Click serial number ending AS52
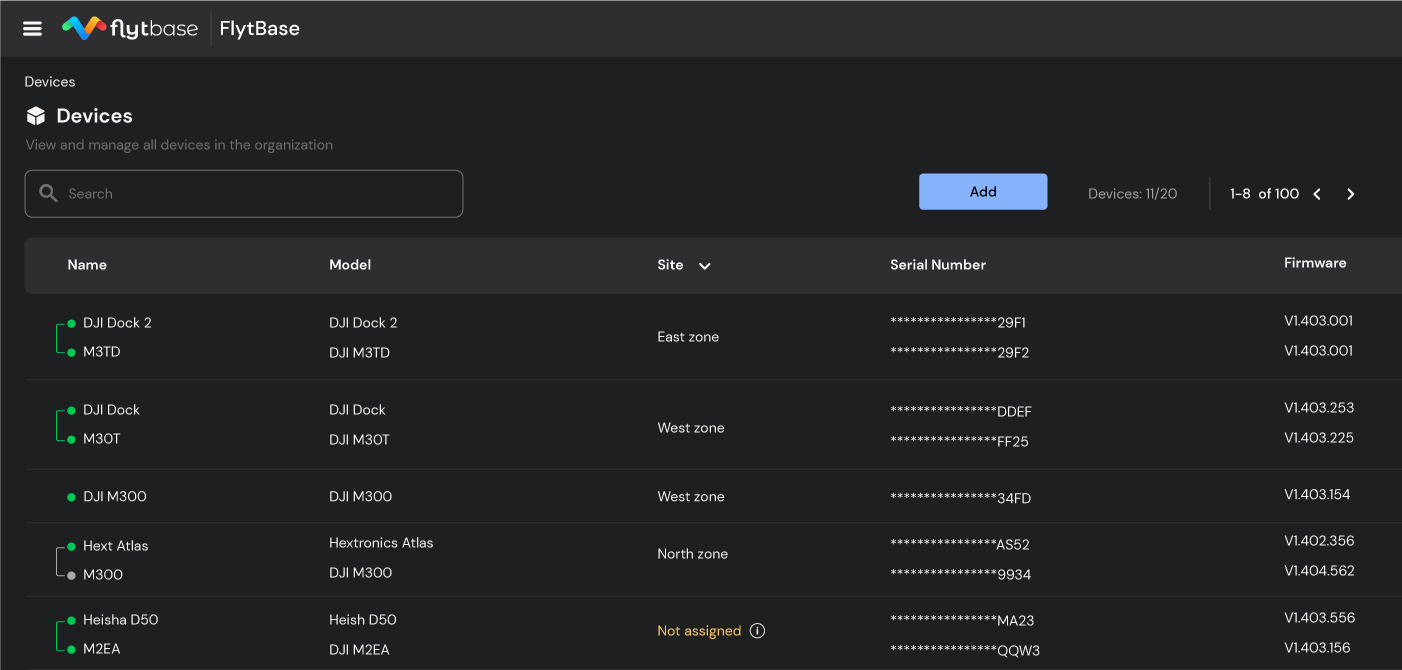Image resolution: width=1402 pixels, height=670 pixels. pos(960,545)
